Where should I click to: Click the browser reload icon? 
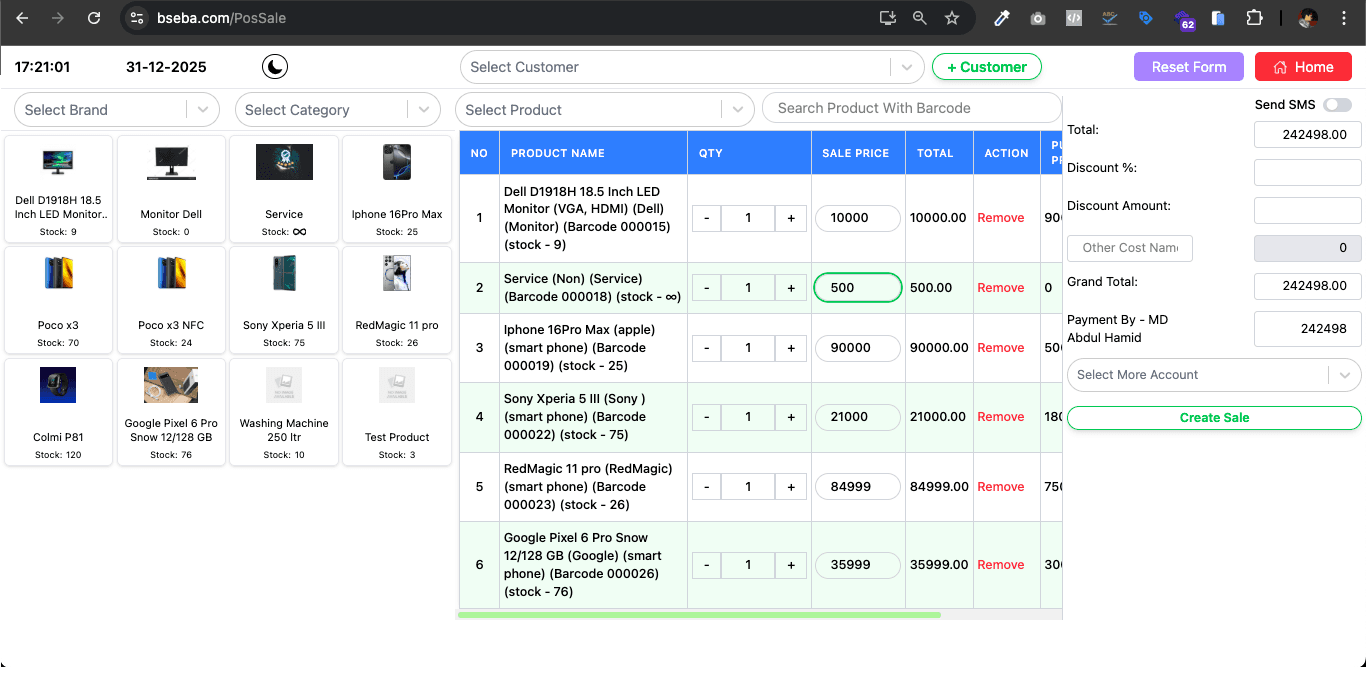(x=94, y=18)
